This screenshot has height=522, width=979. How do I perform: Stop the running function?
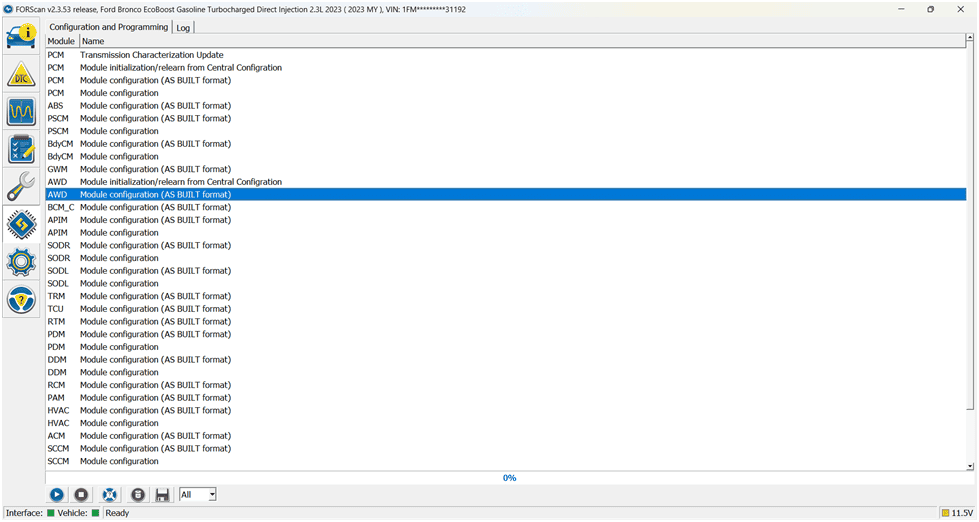click(81, 495)
